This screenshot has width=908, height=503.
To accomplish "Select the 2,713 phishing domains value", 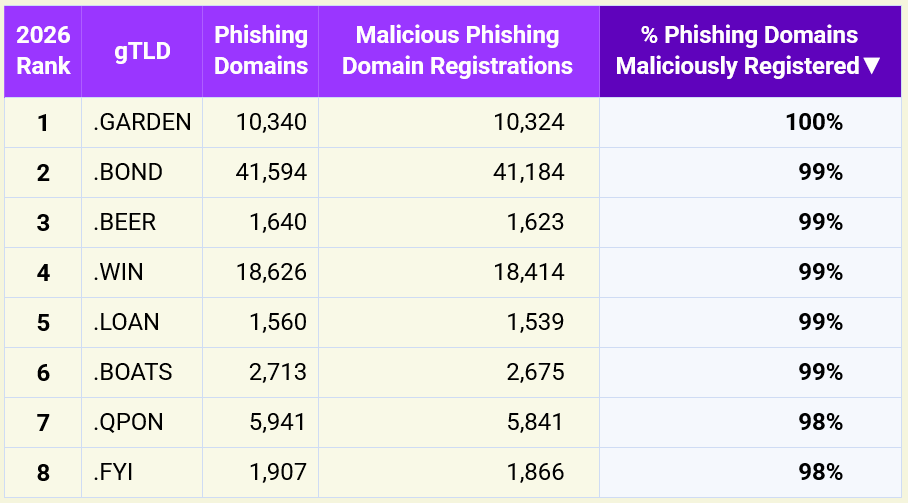I will pos(278,372).
